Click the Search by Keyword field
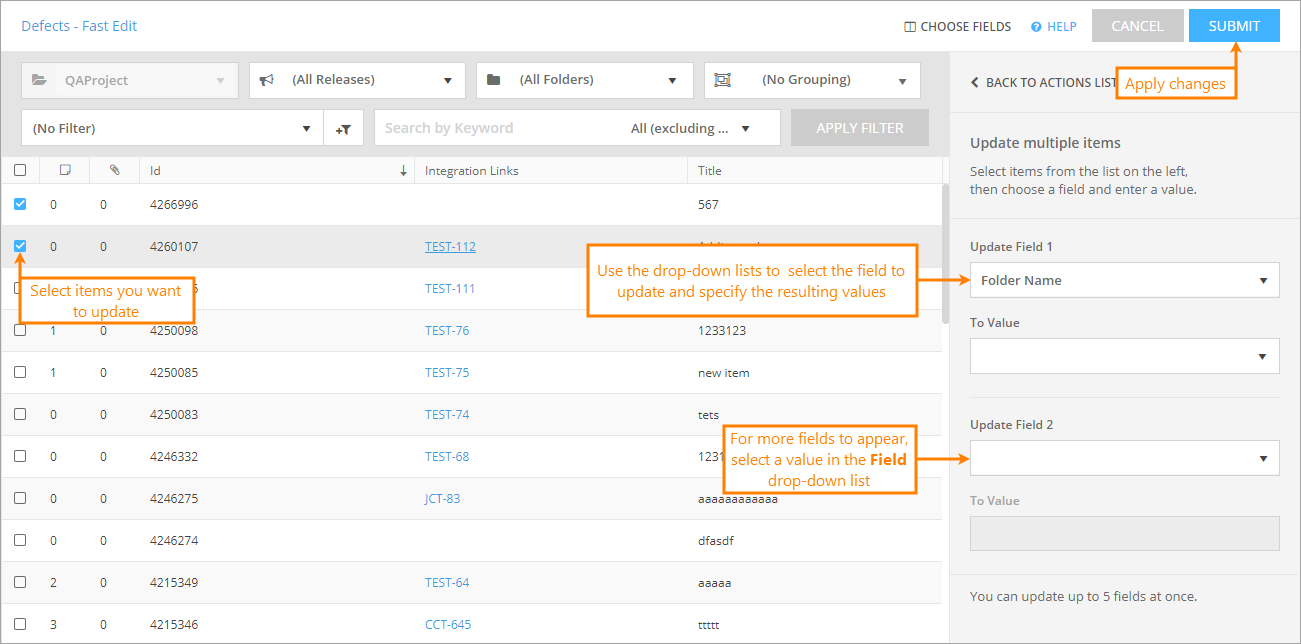The image size is (1301, 644). [x=500, y=128]
